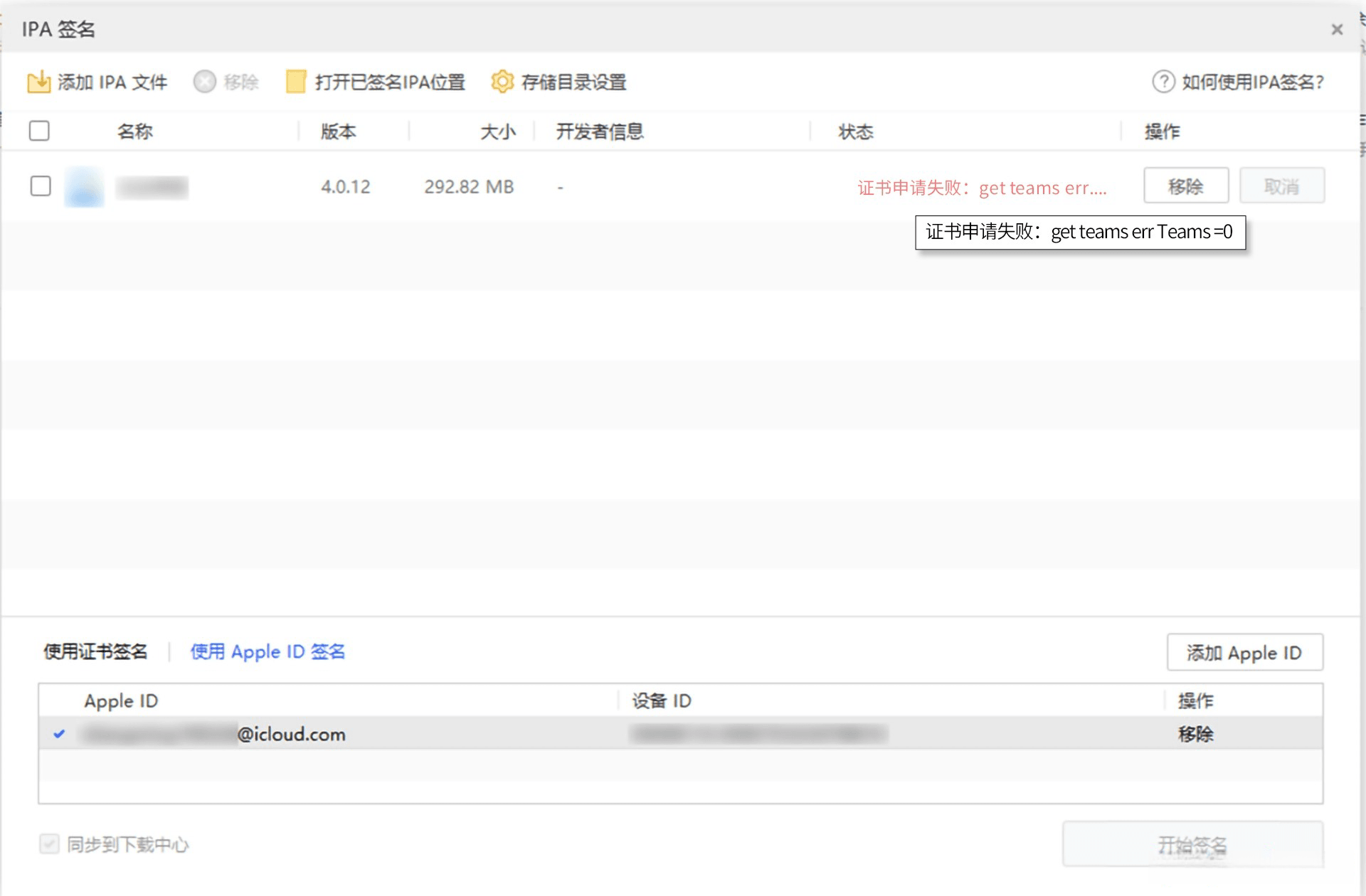
Task: Open 存储目录设置 with the gear icon
Action: pos(502,81)
